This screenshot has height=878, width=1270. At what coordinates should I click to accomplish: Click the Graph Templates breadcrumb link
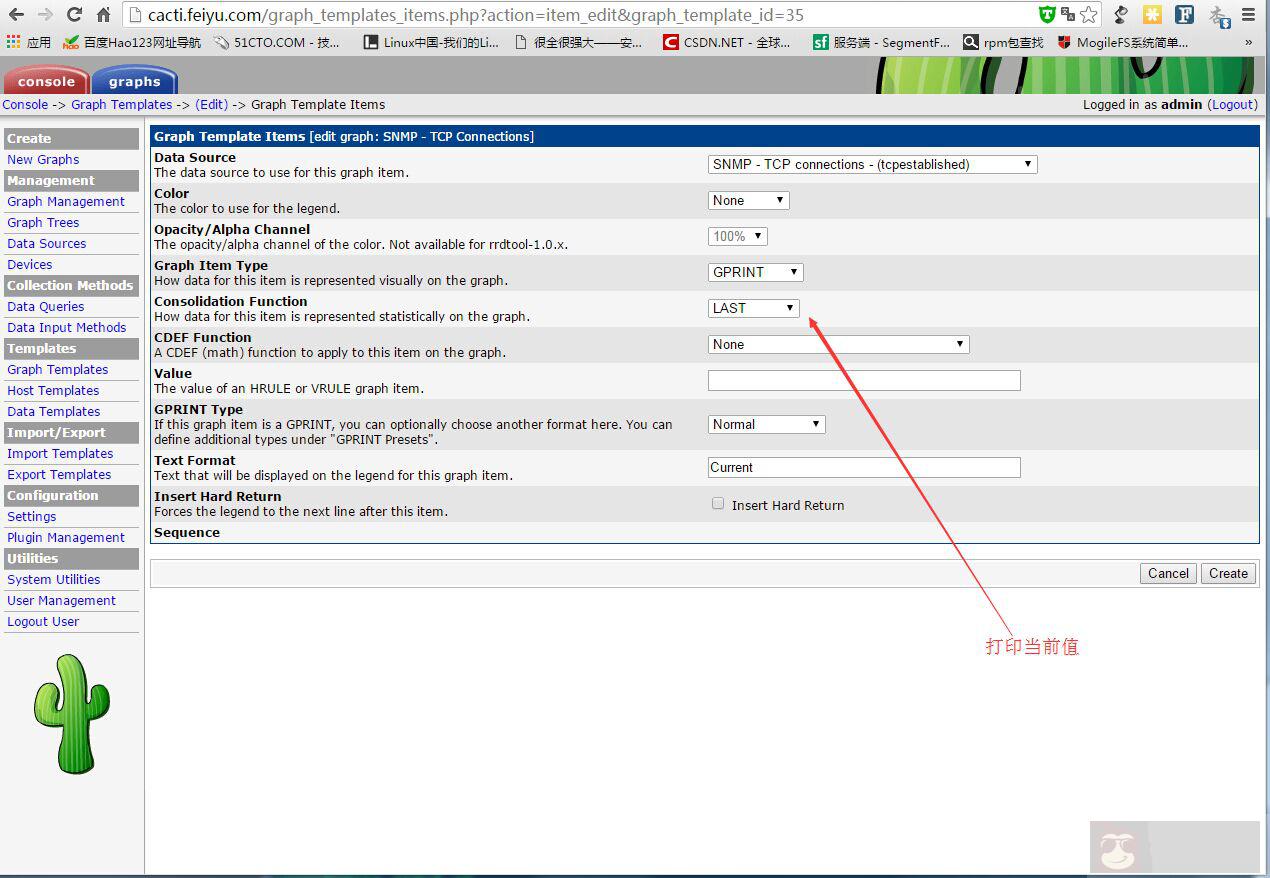(121, 104)
